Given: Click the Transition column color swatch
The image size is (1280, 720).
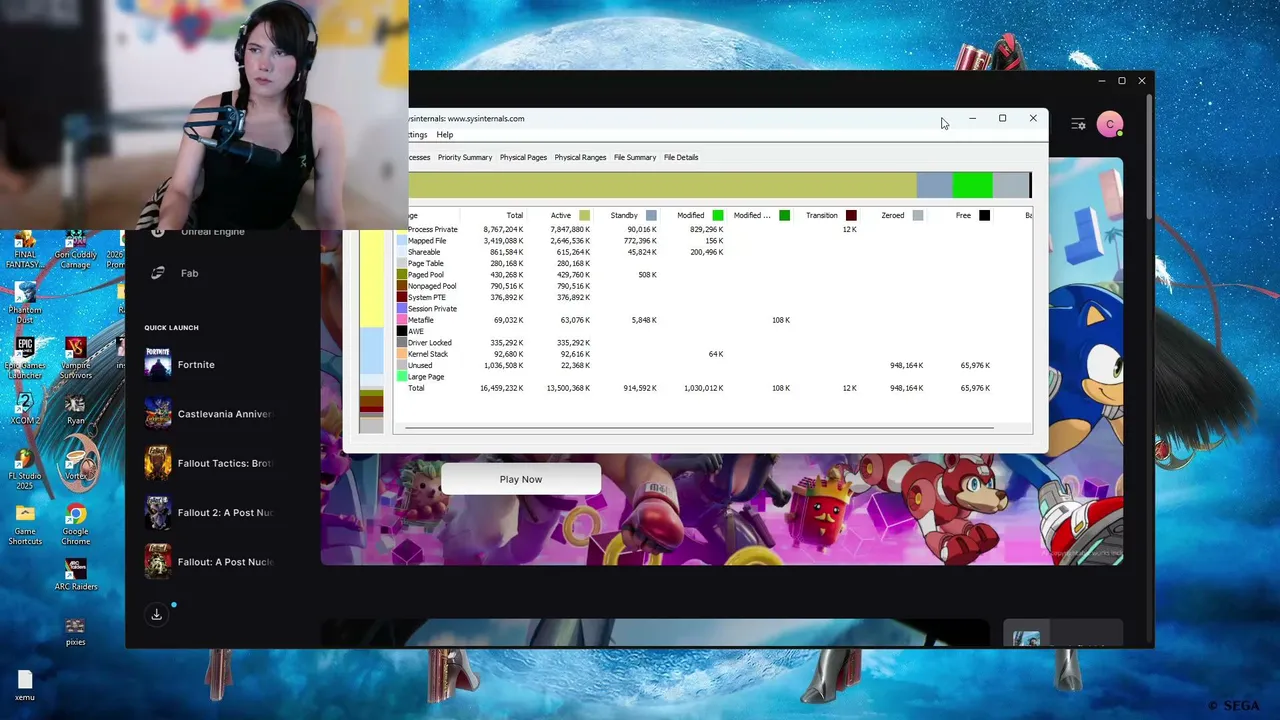Looking at the screenshot, I should pyautogui.click(x=851, y=215).
